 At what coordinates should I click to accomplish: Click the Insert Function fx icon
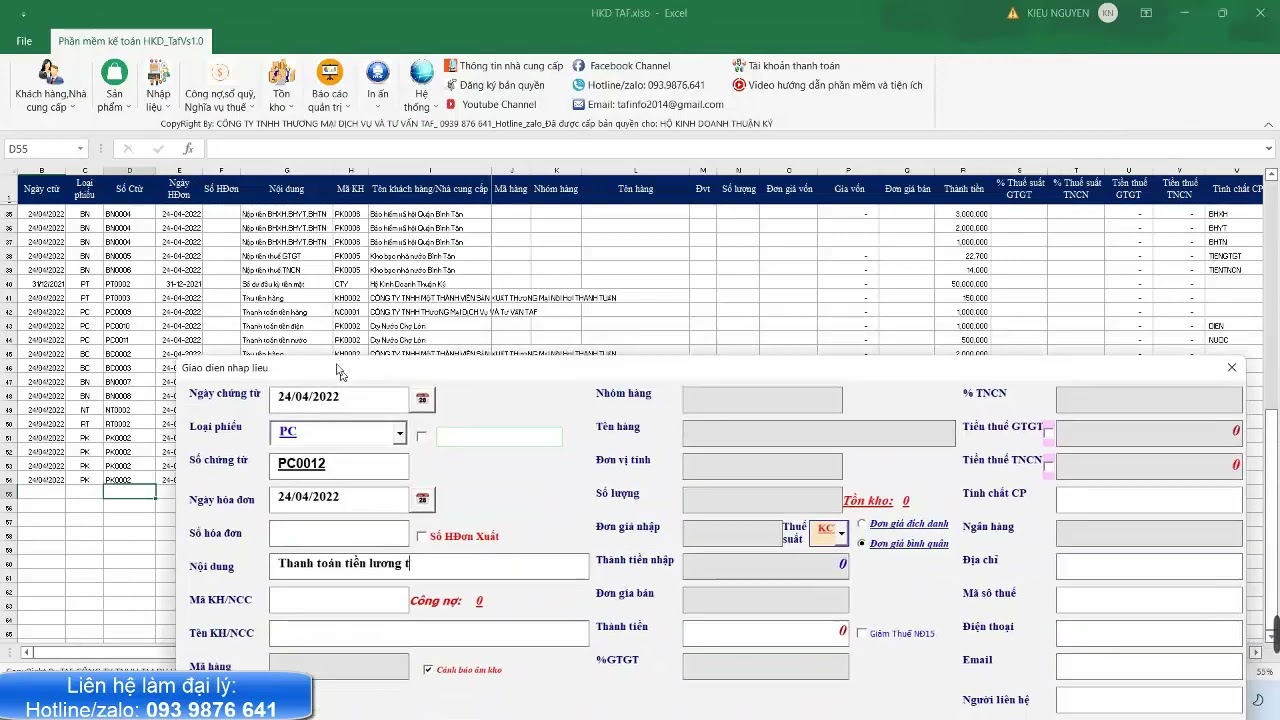click(188, 149)
